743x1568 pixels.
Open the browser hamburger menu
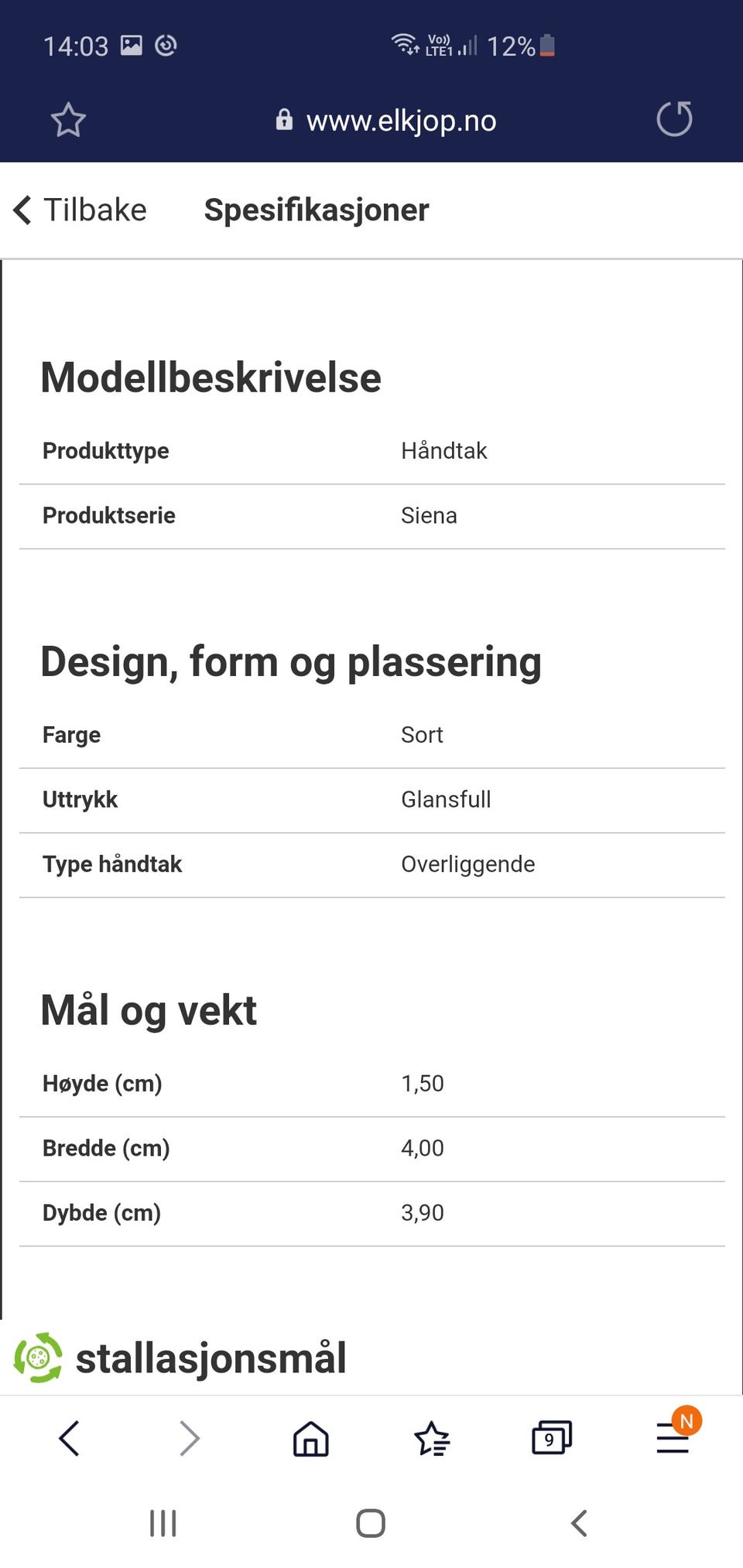(673, 1438)
